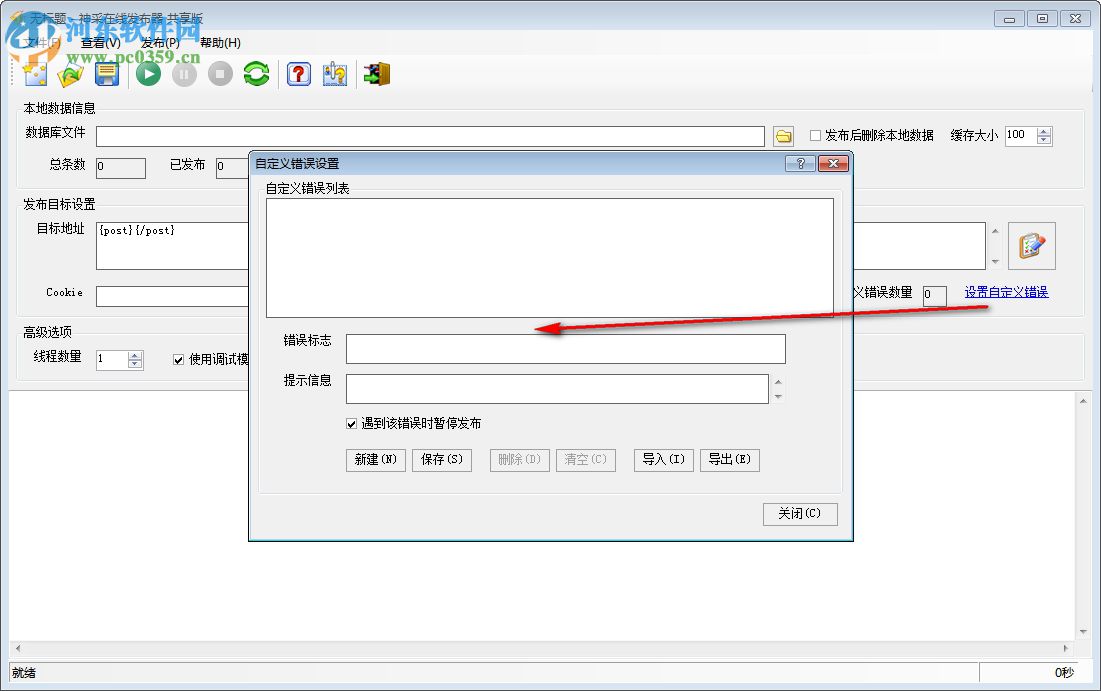
Task: Browse for database file with folder icon
Action: pos(784,136)
